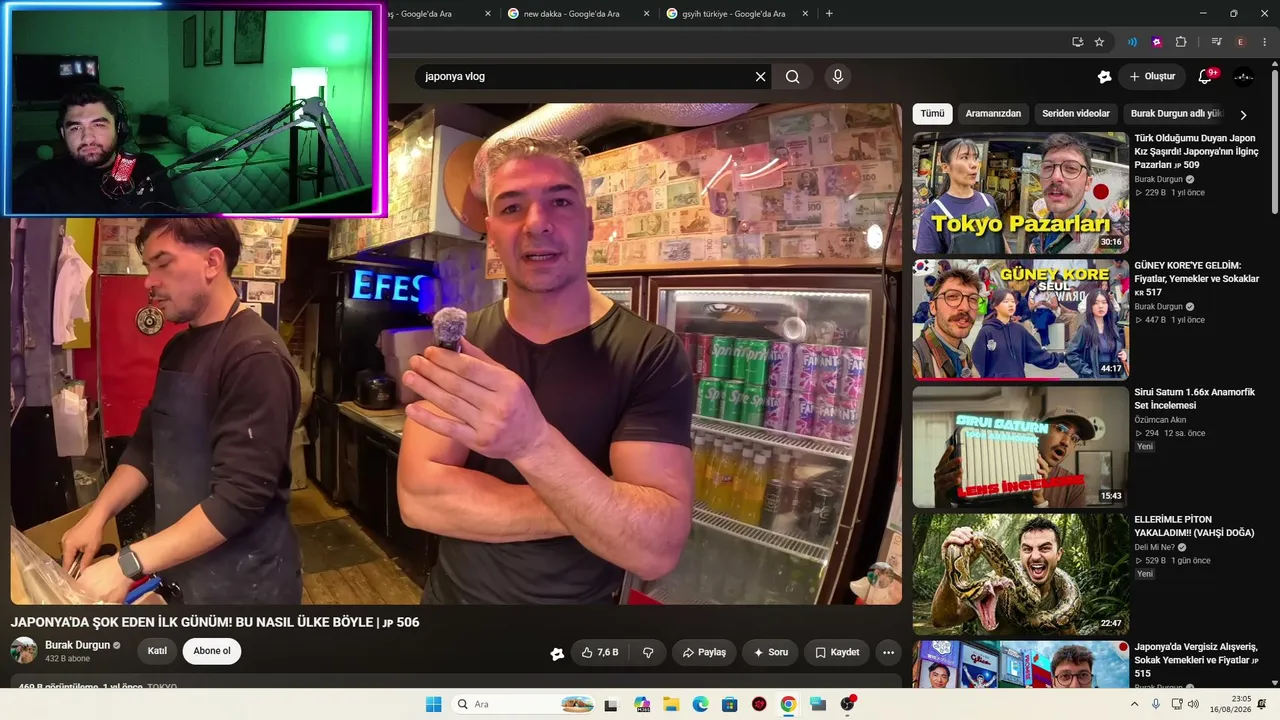Open Microsoft Store from the taskbar

730,704
